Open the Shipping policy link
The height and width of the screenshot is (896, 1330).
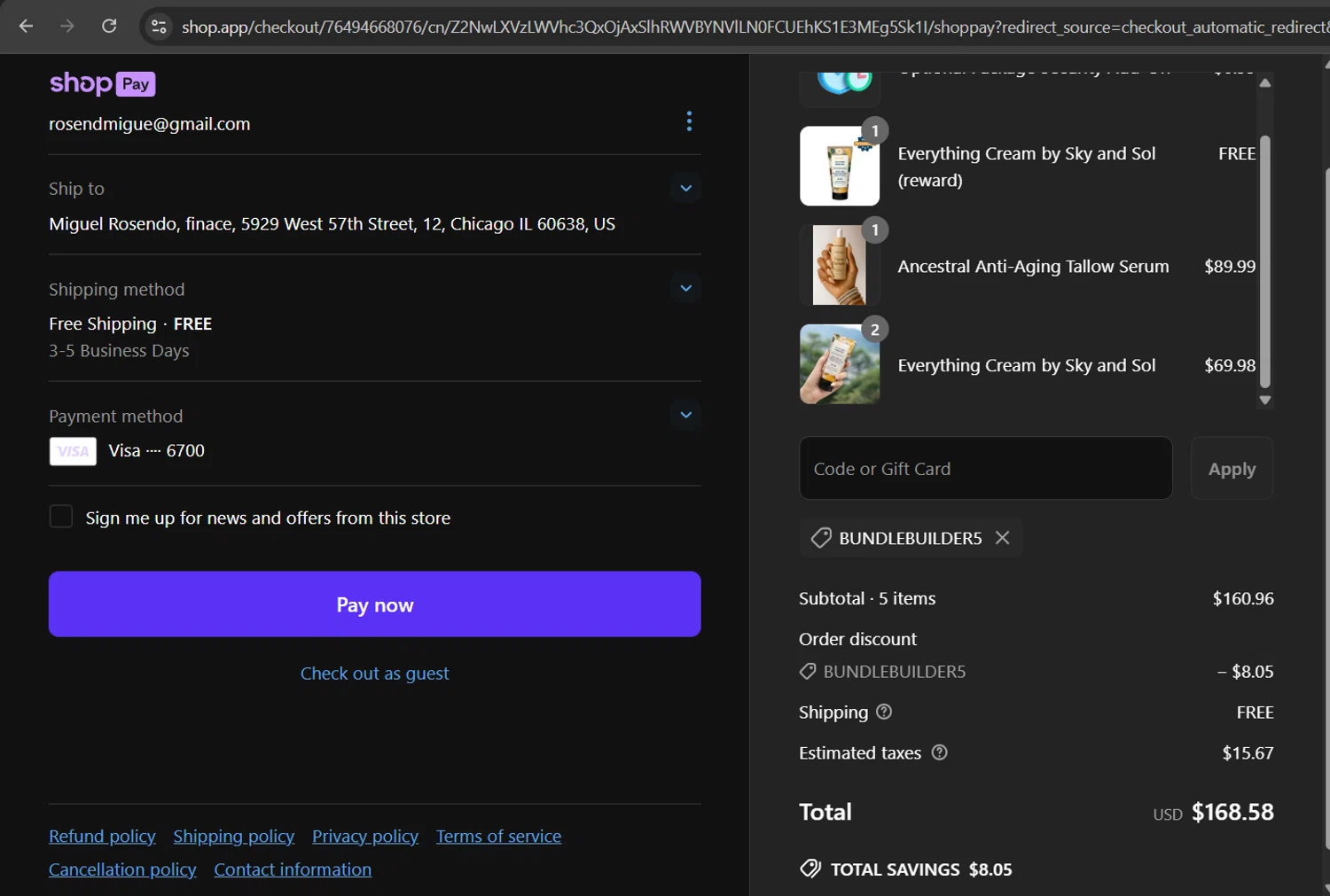233,837
